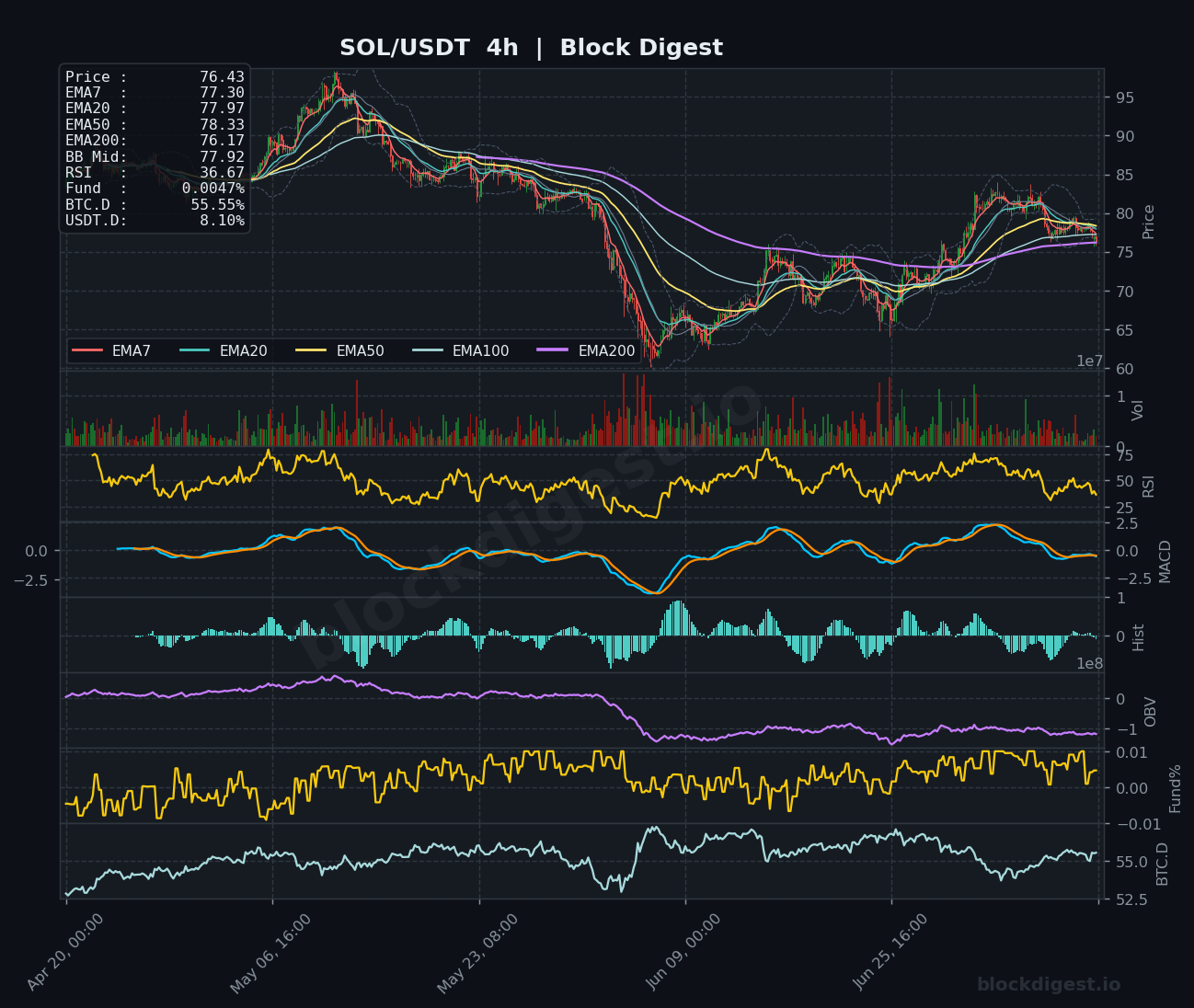1194x1008 pixels.
Task: Click the 1e7 scale note above Vol panel
Action: click(x=1089, y=361)
